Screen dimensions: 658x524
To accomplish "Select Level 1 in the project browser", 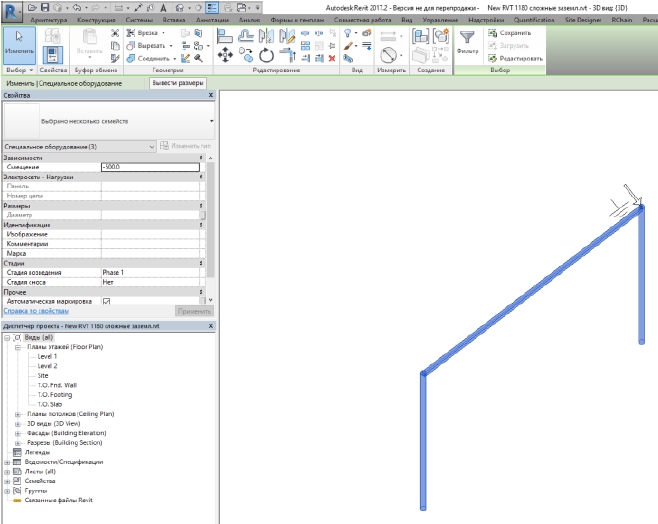I will coord(47,356).
